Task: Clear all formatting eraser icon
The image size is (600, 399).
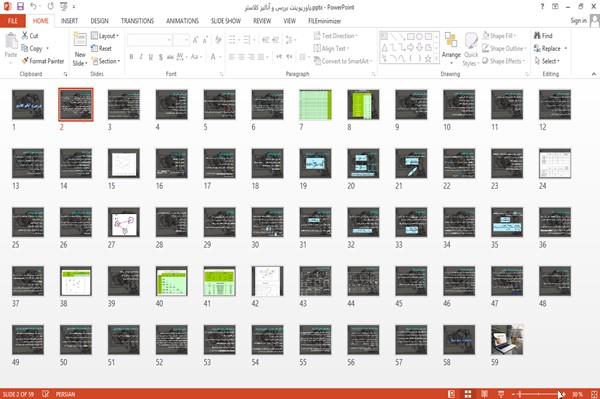Action: (x=218, y=40)
